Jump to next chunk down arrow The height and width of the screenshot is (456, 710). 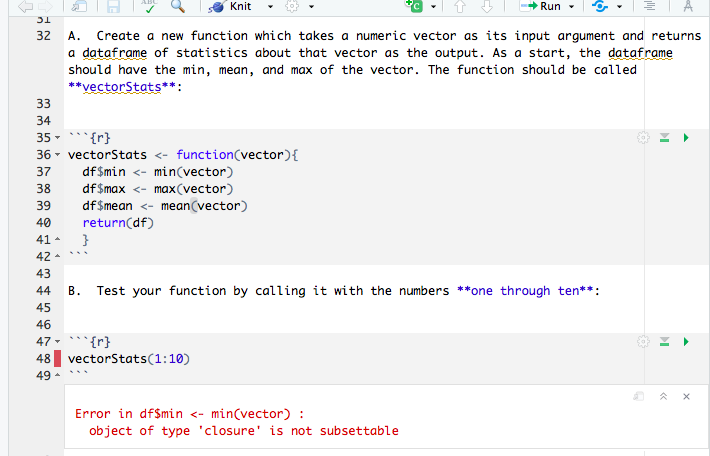point(487,6)
